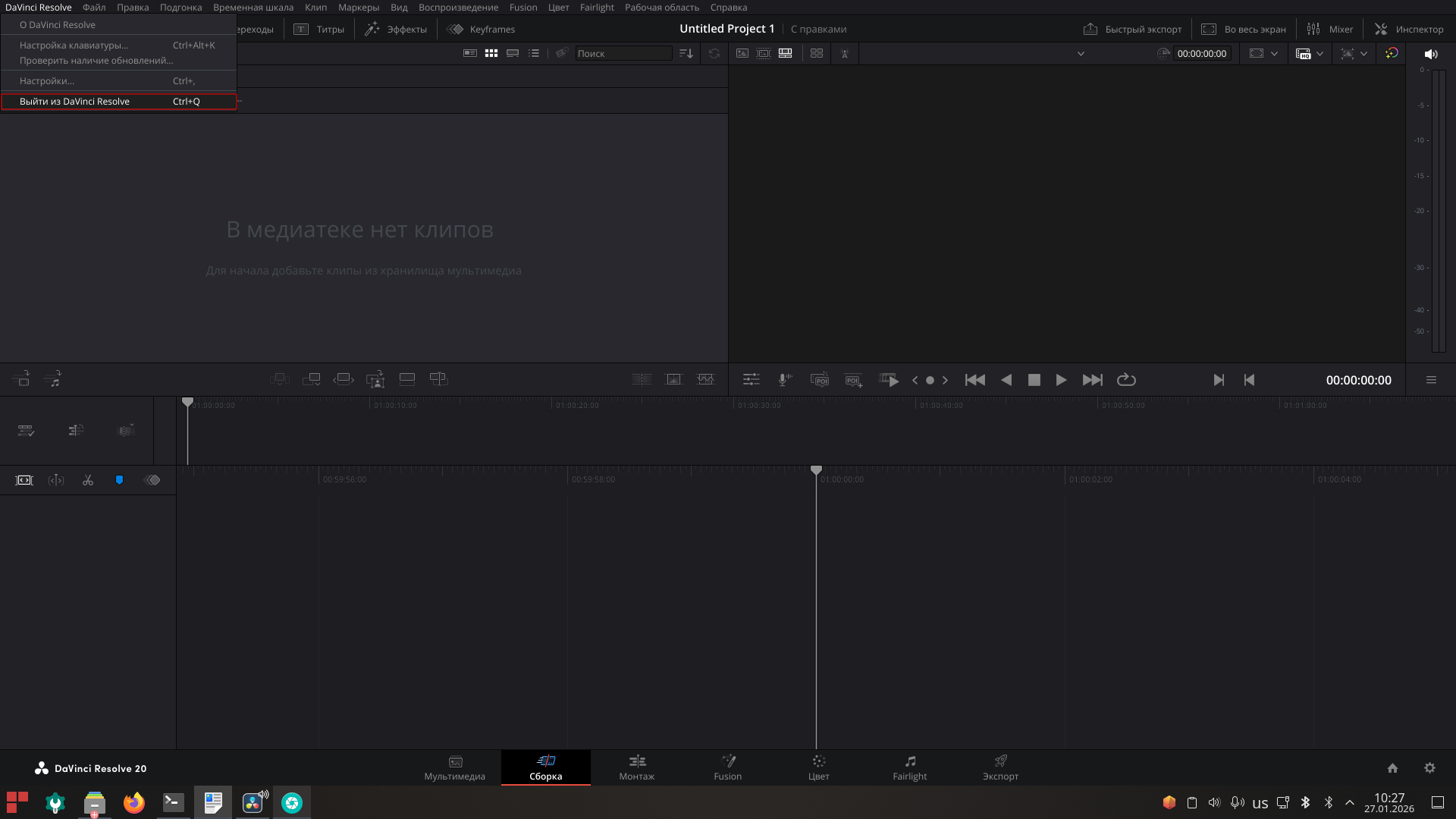The image size is (1456, 819).
Task: Click the blue marker flag icon
Action: point(119,480)
